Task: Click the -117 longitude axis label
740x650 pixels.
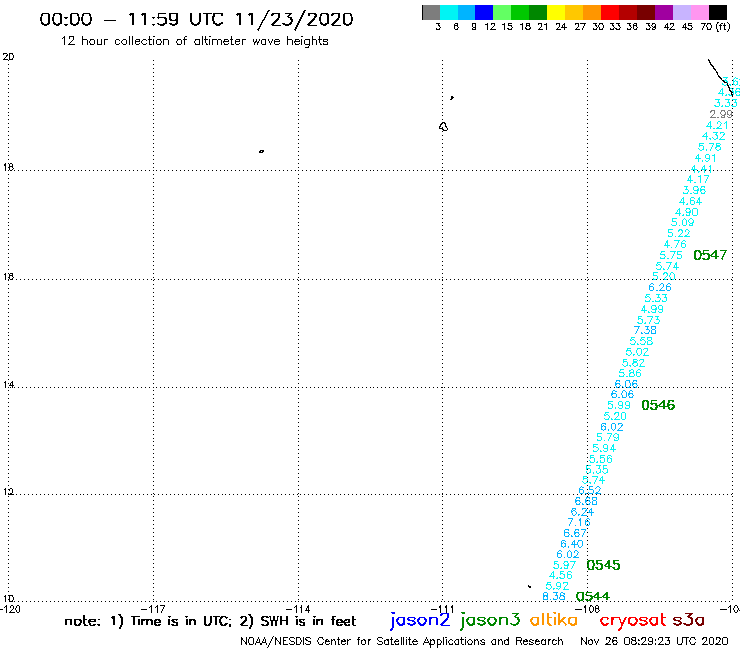Action: [153, 609]
